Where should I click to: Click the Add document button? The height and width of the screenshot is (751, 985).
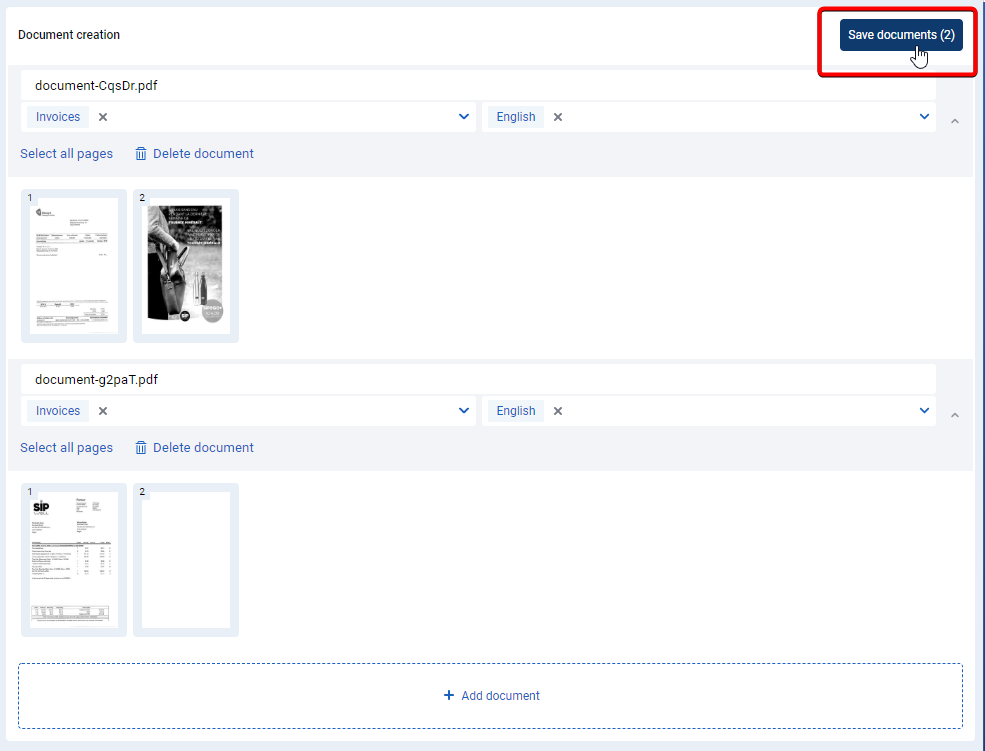click(x=491, y=696)
